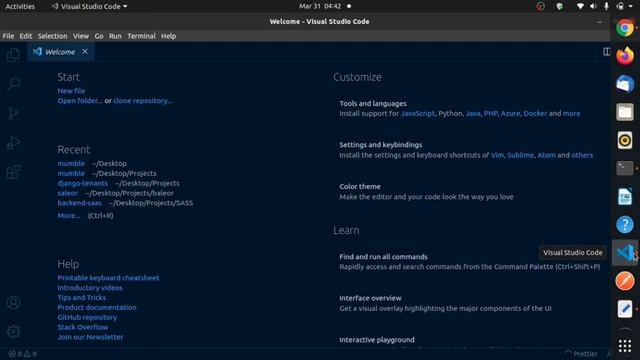This screenshot has width=640, height=360.
Task: Open the Source Control view
Action: coord(13,113)
